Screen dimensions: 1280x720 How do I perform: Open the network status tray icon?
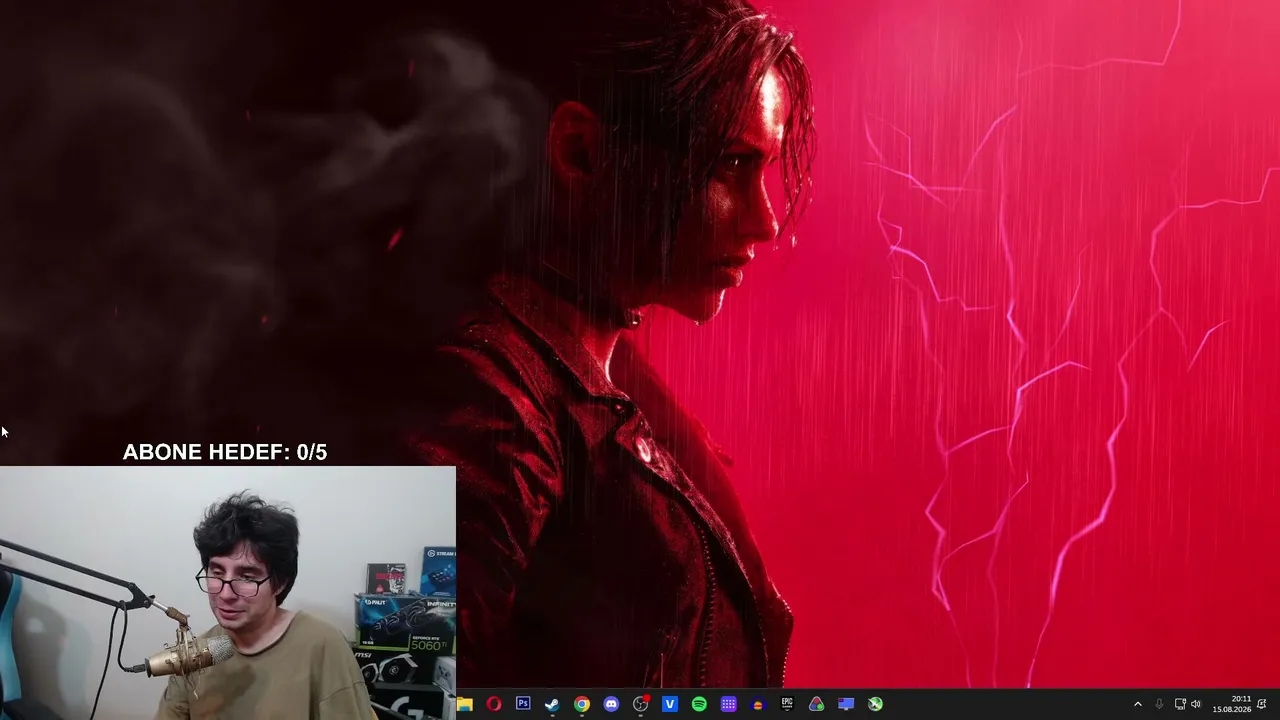pos(1180,704)
